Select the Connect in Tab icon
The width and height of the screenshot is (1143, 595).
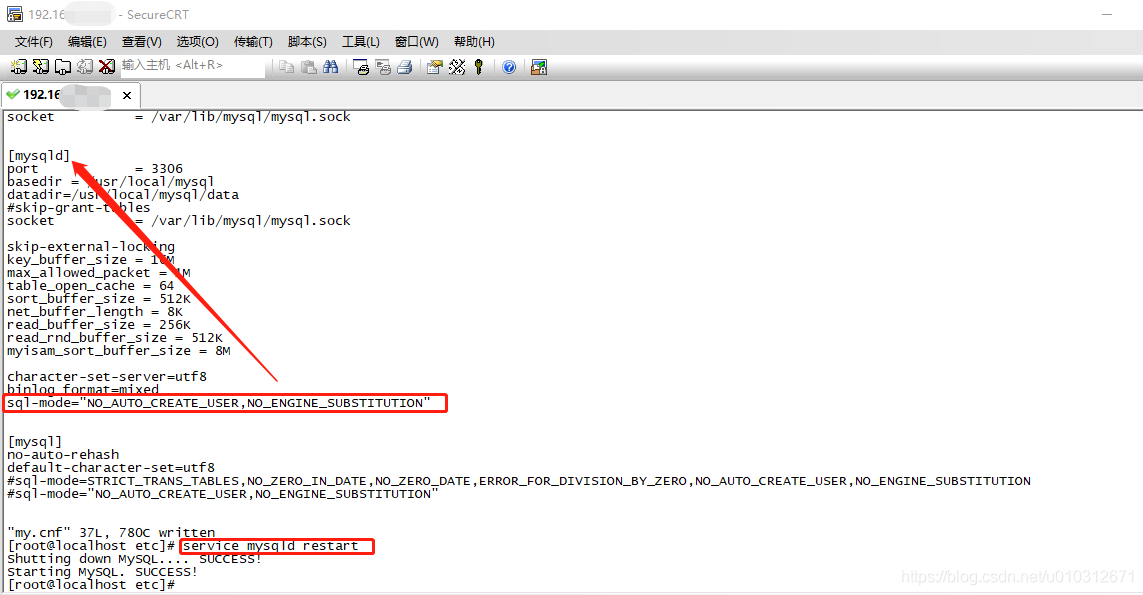tap(63, 66)
